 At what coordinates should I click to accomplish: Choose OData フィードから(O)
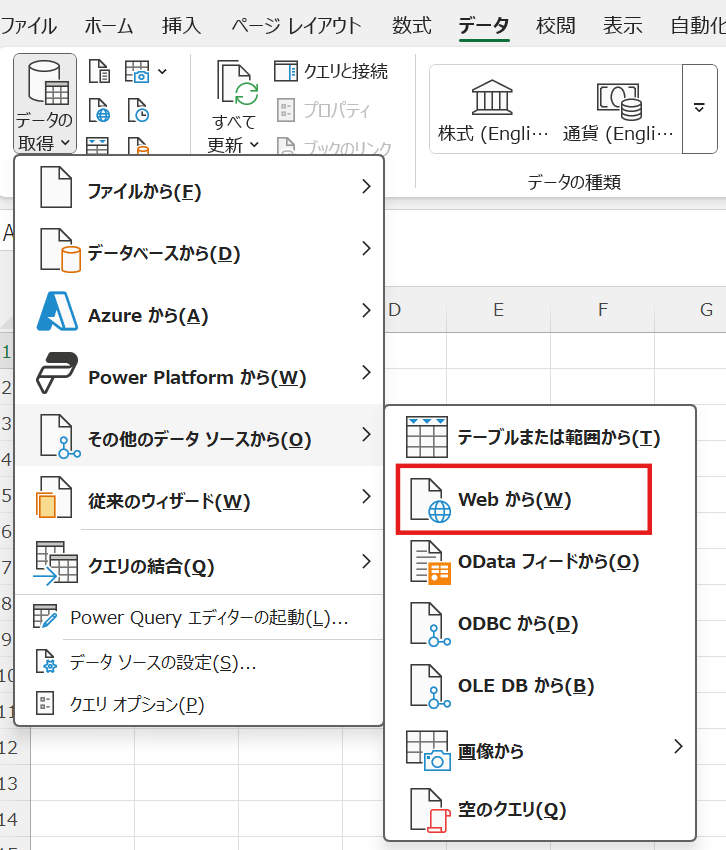[540, 562]
